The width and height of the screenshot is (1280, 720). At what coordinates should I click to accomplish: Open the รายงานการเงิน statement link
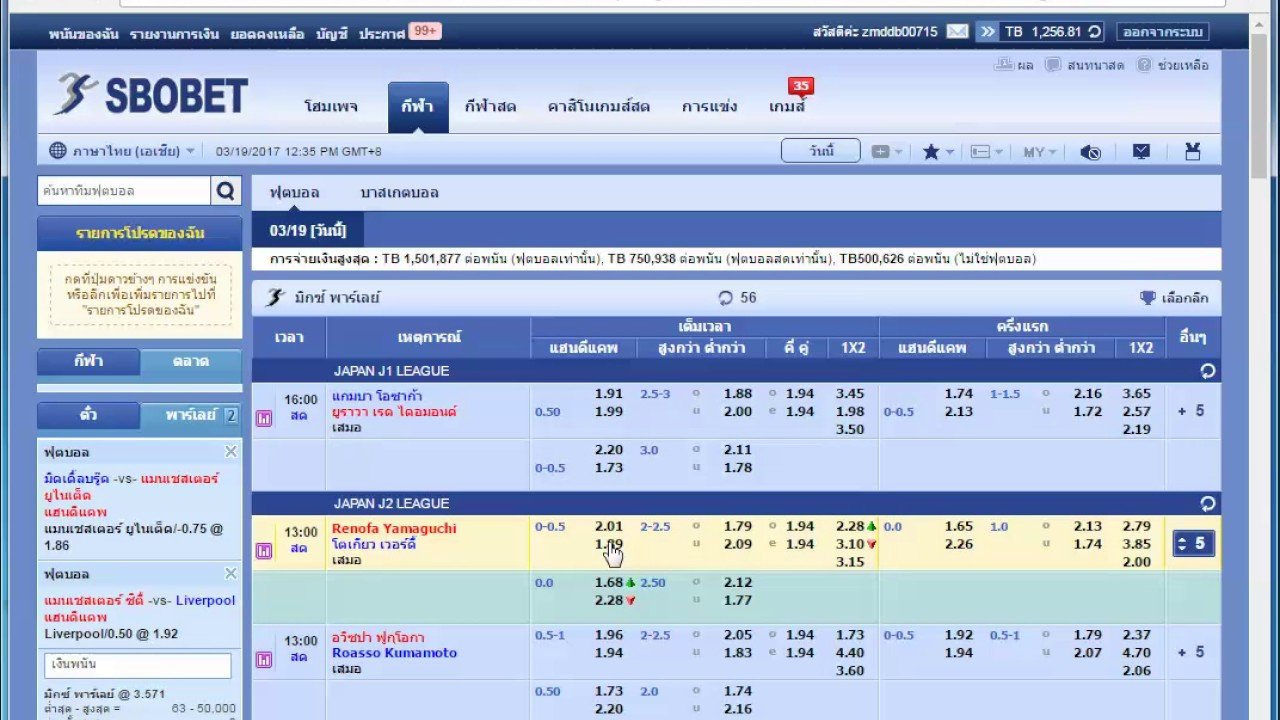175,33
